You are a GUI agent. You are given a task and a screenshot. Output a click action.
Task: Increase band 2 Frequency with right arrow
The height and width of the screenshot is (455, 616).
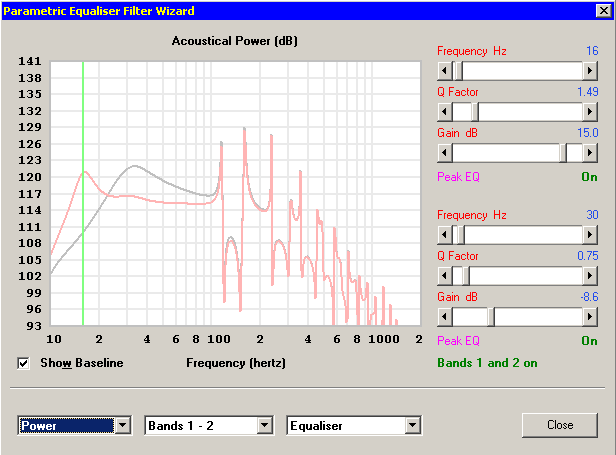point(590,235)
